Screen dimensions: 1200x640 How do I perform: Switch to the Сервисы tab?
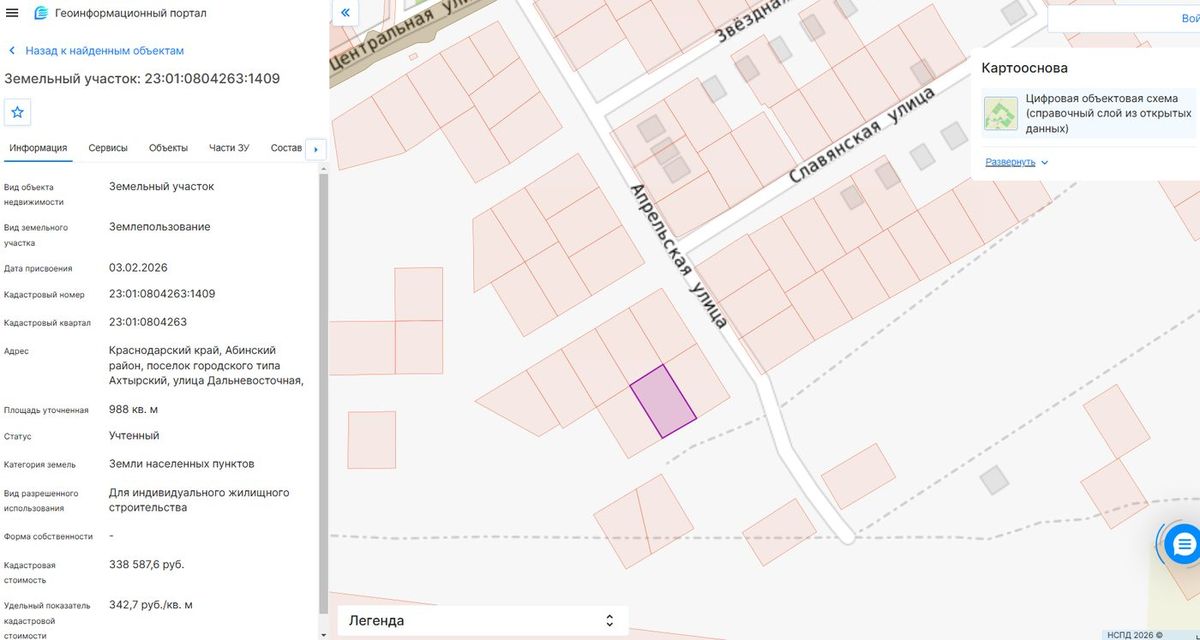click(x=108, y=148)
